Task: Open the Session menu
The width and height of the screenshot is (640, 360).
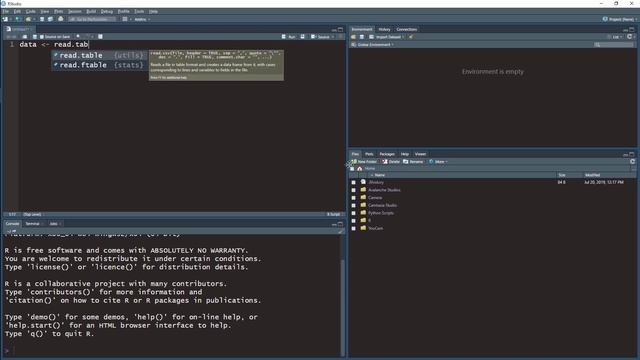Action: pyautogui.click(x=74, y=11)
